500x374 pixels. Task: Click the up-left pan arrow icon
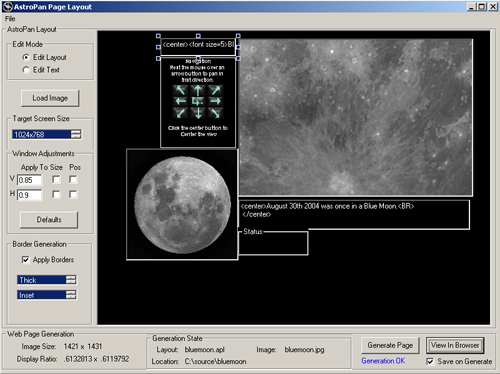tap(180, 90)
